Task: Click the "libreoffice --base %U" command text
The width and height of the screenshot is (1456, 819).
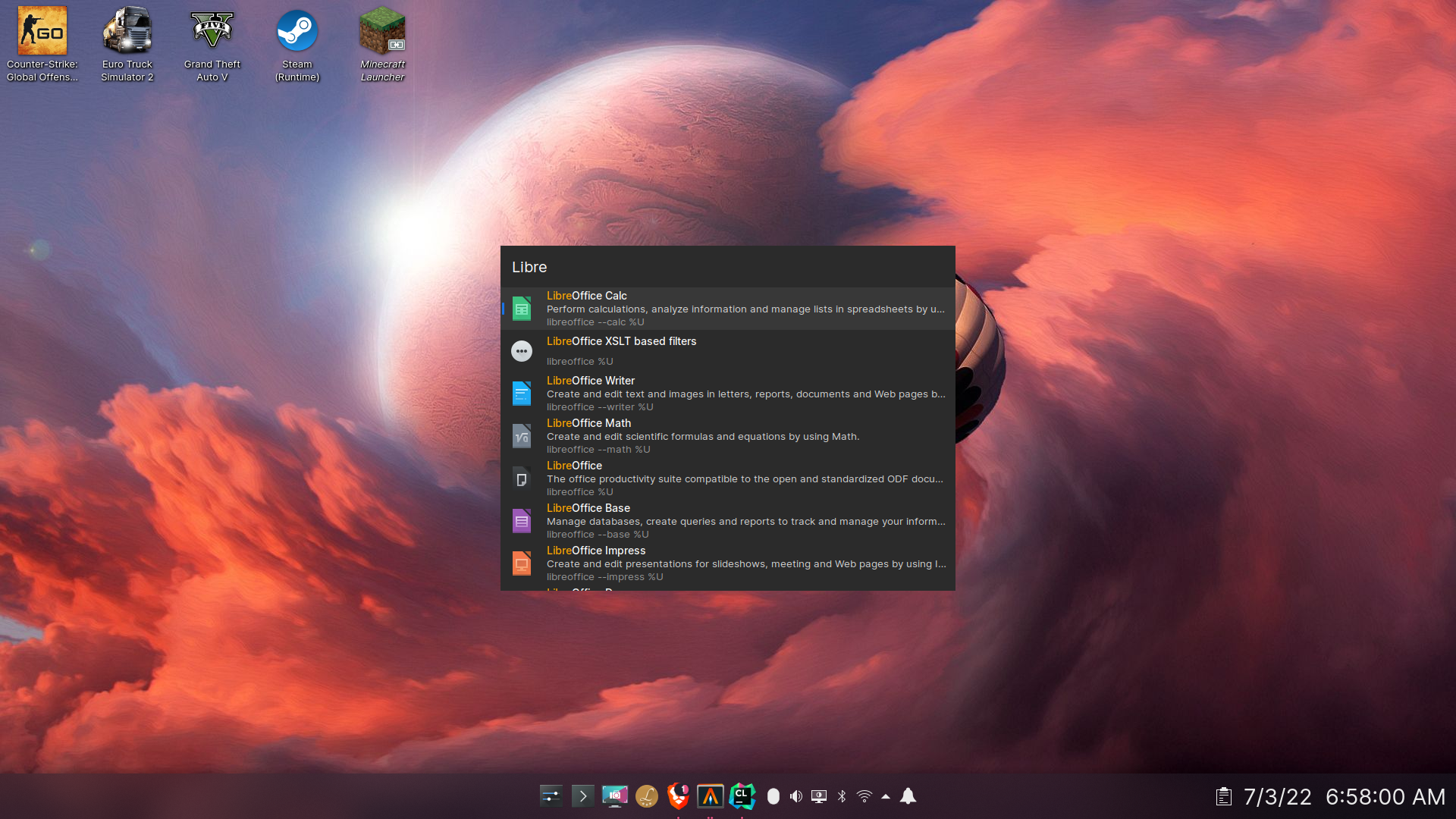Action: [x=598, y=535]
